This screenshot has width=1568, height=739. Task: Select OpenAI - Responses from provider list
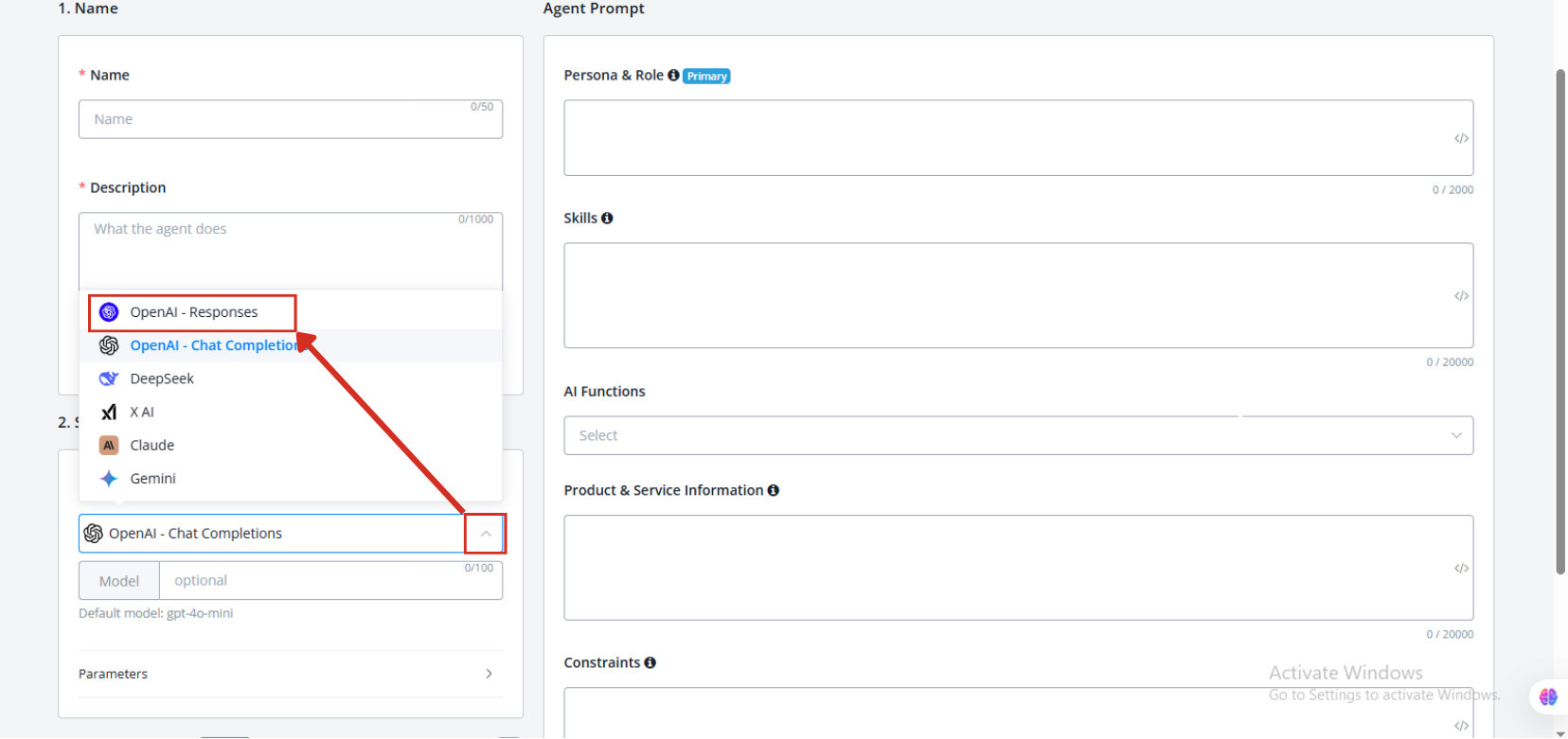[193, 312]
